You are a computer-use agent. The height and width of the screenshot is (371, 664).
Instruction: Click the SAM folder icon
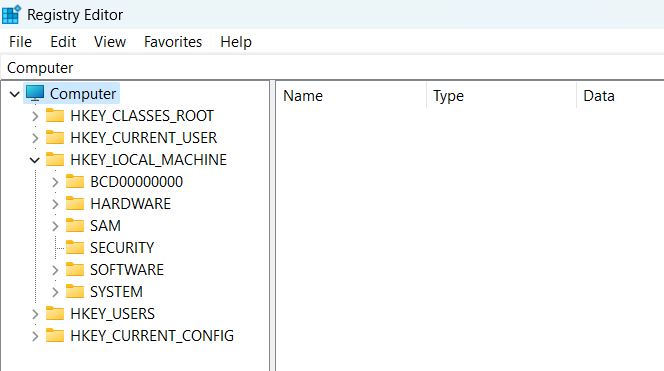coord(75,225)
